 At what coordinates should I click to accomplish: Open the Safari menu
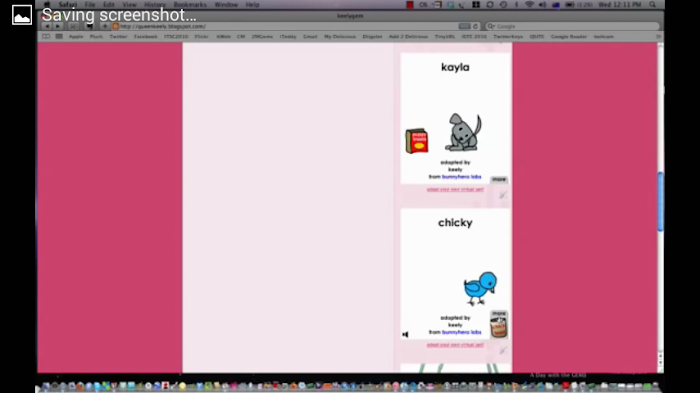68,4
